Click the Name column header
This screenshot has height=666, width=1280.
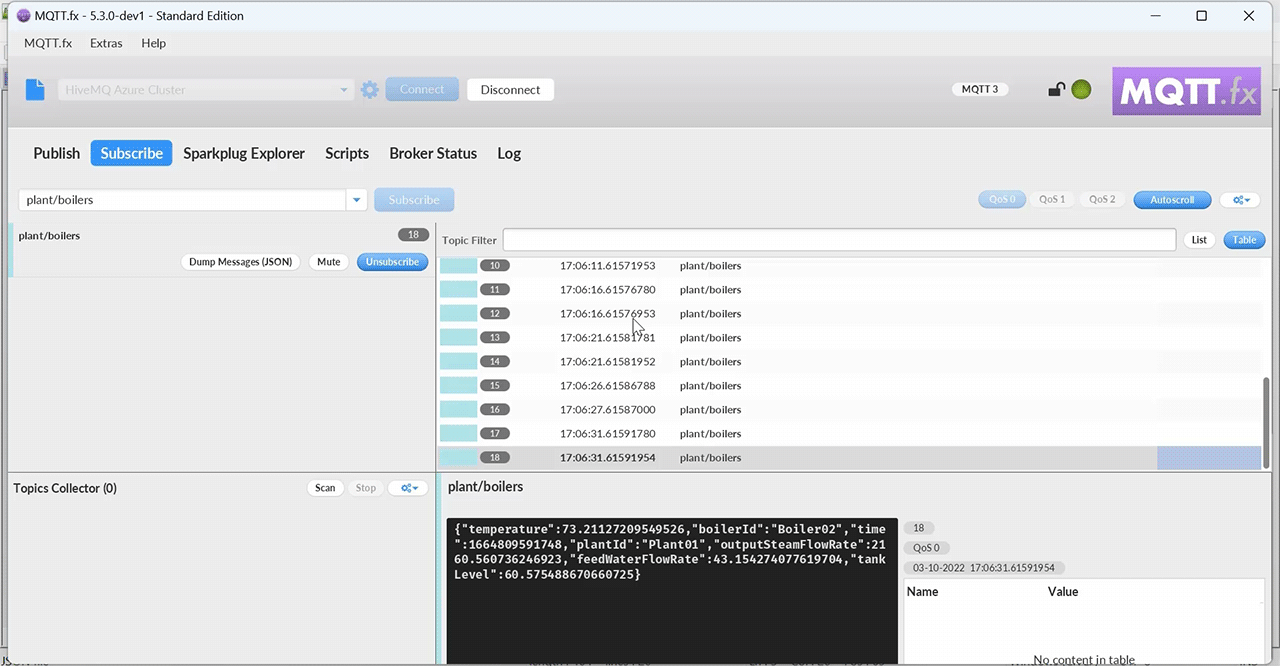(922, 592)
